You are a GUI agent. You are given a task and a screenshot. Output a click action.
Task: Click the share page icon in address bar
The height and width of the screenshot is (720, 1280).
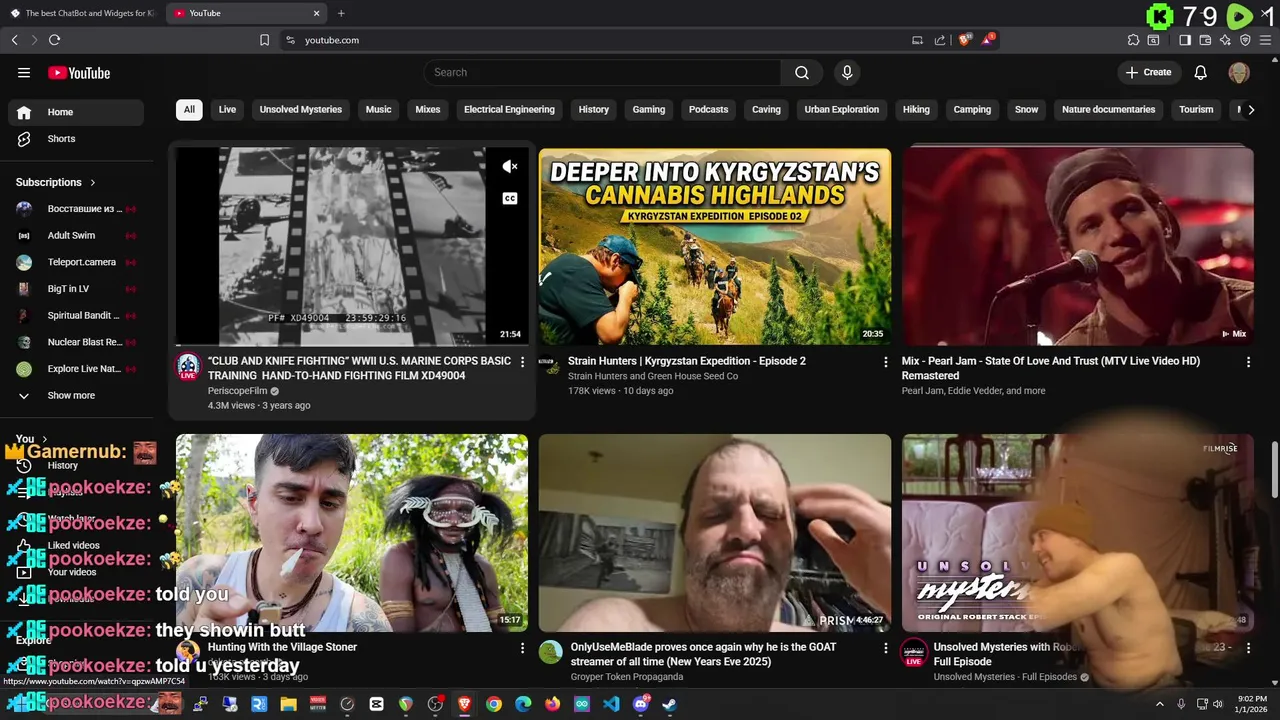click(x=940, y=40)
